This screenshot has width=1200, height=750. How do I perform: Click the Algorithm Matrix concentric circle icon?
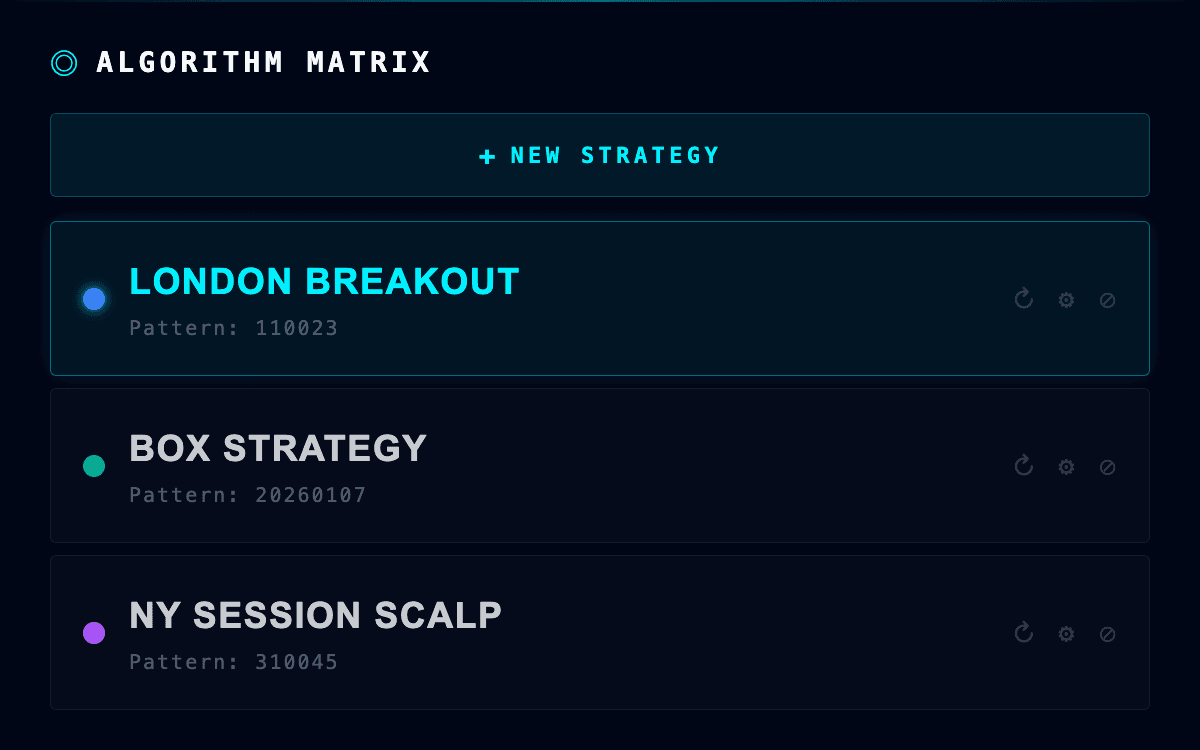64,64
